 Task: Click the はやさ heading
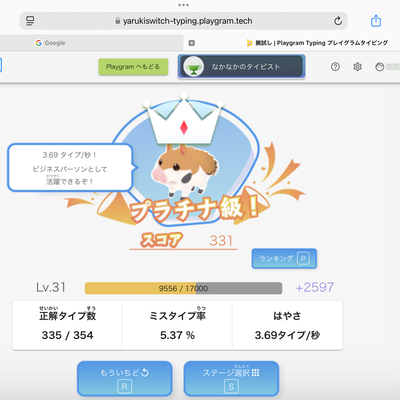coord(287,316)
